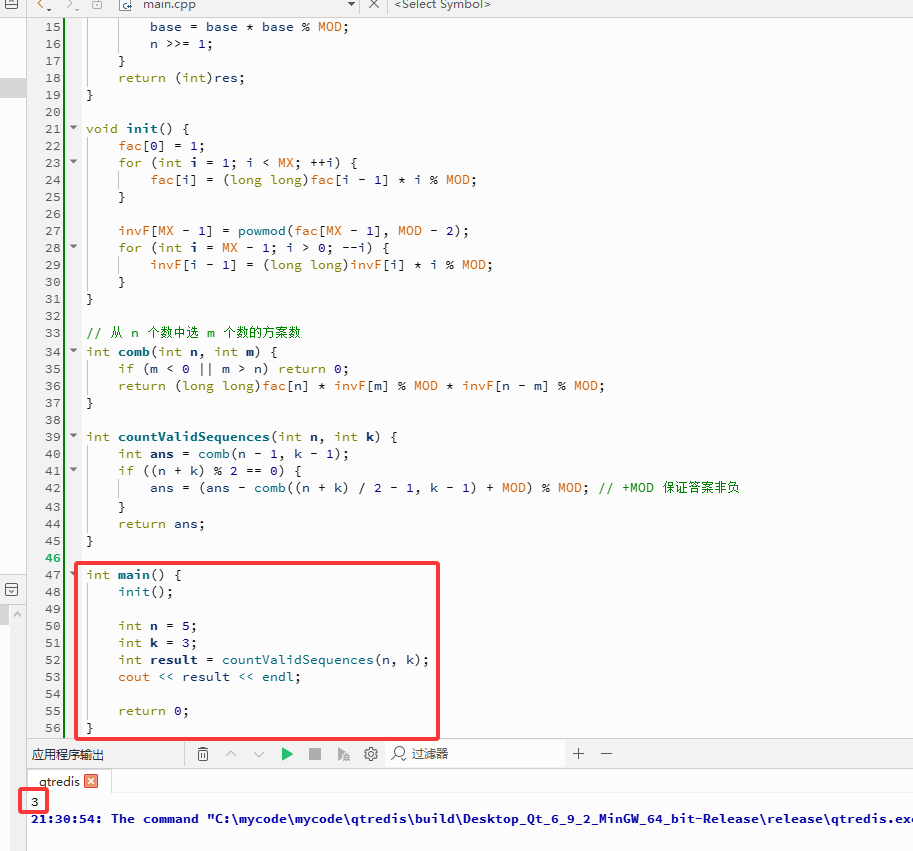The width and height of the screenshot is (913, 851).
Task: Collapse the init() function at line 21
Action: tap(73, 127)
